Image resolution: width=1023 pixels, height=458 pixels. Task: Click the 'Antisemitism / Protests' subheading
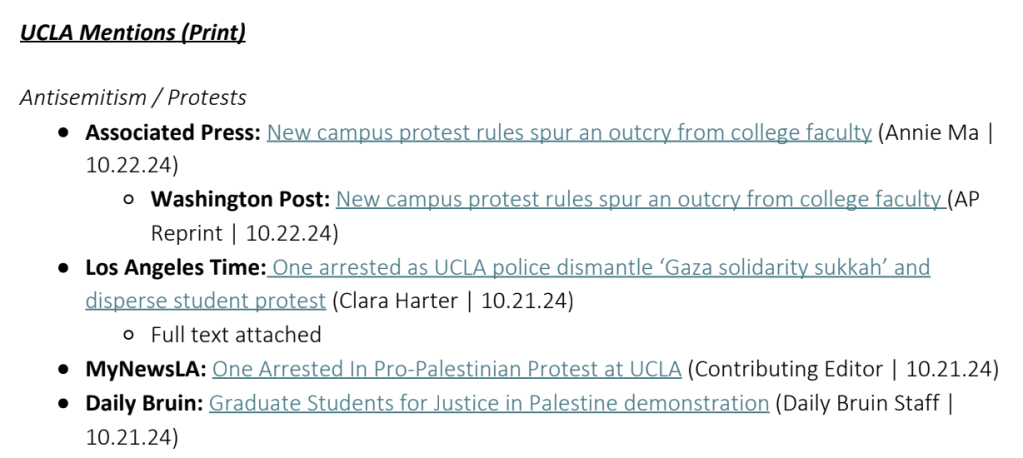pyautogui.click(x=133, y=98)
